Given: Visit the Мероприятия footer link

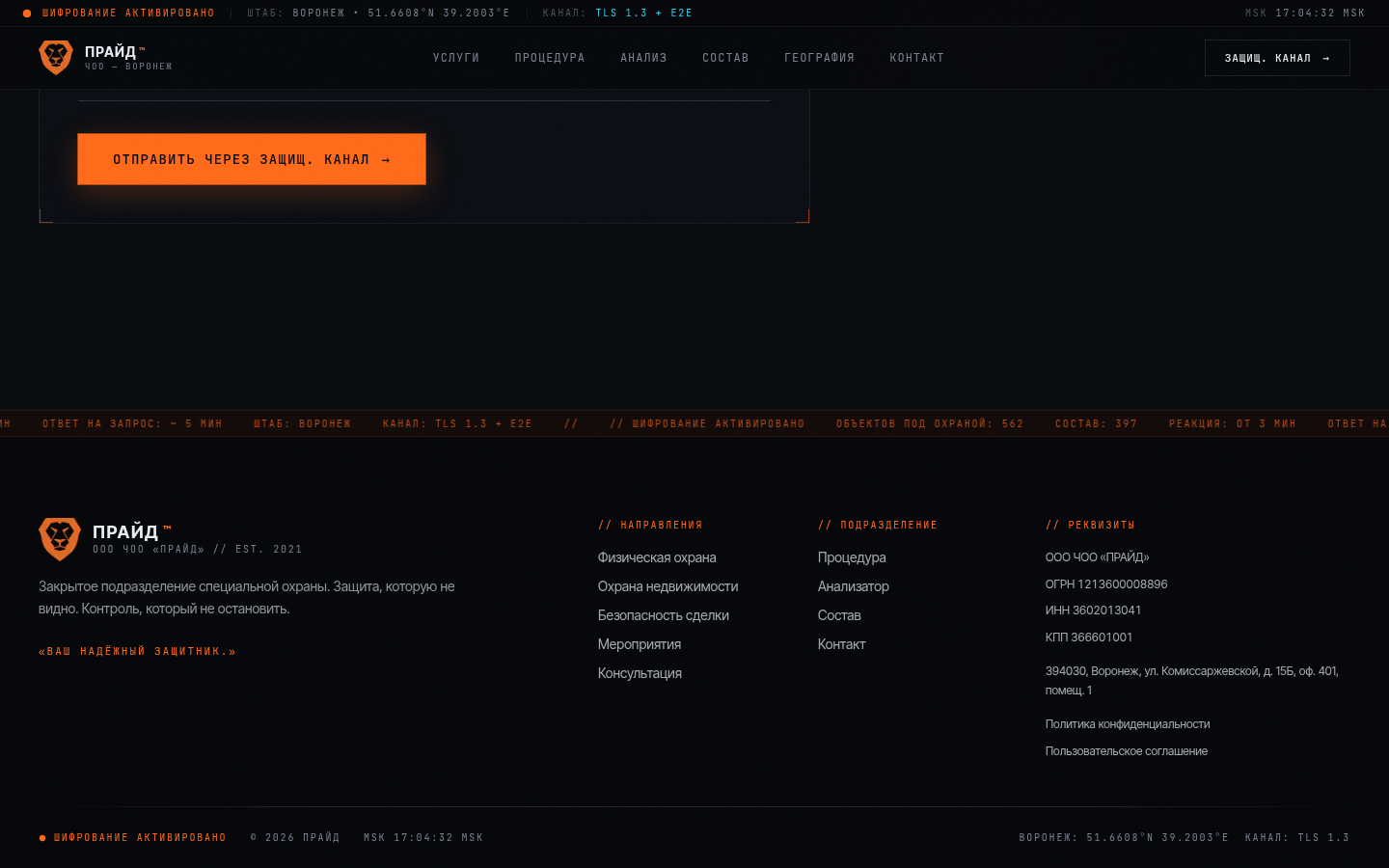Looking at the screenshot, I should click(640, 644).
